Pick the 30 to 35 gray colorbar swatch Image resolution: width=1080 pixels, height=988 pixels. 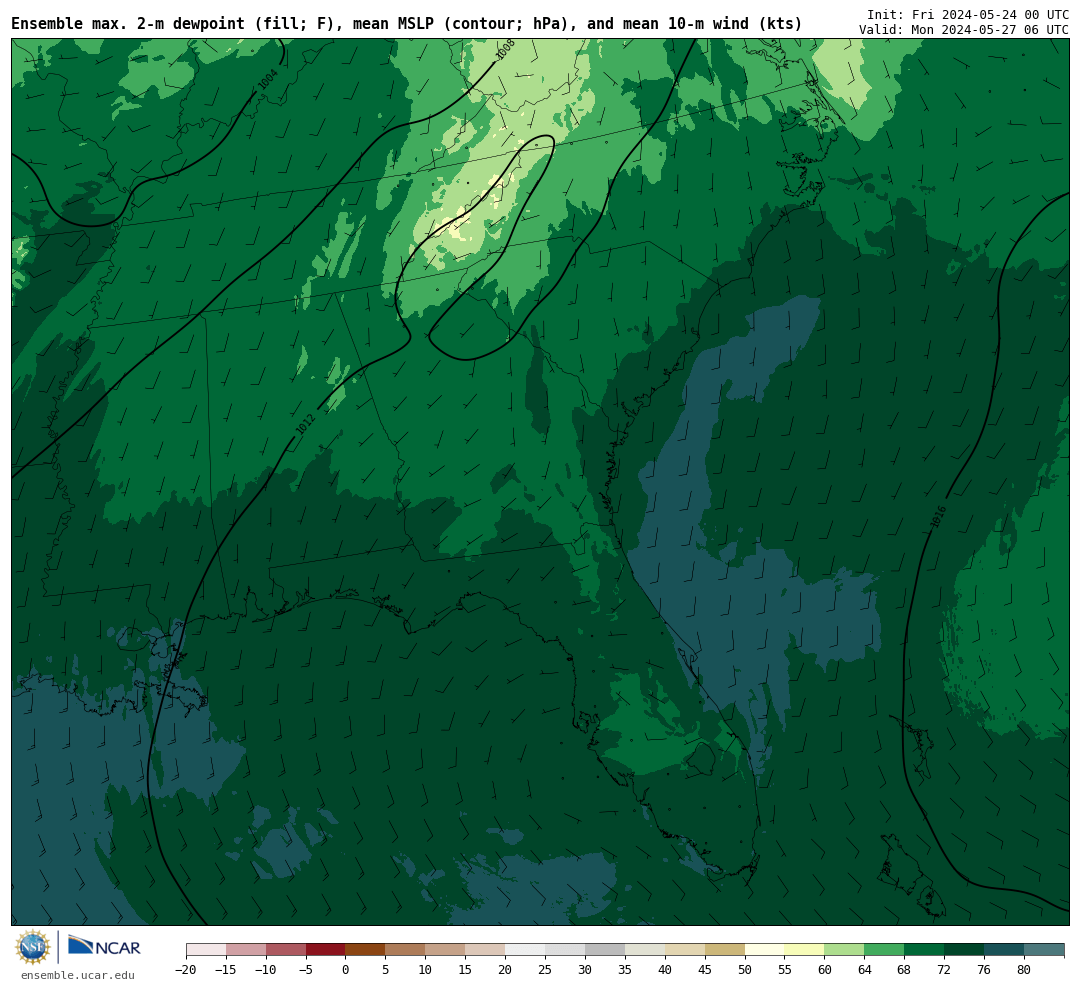point(605,950)
